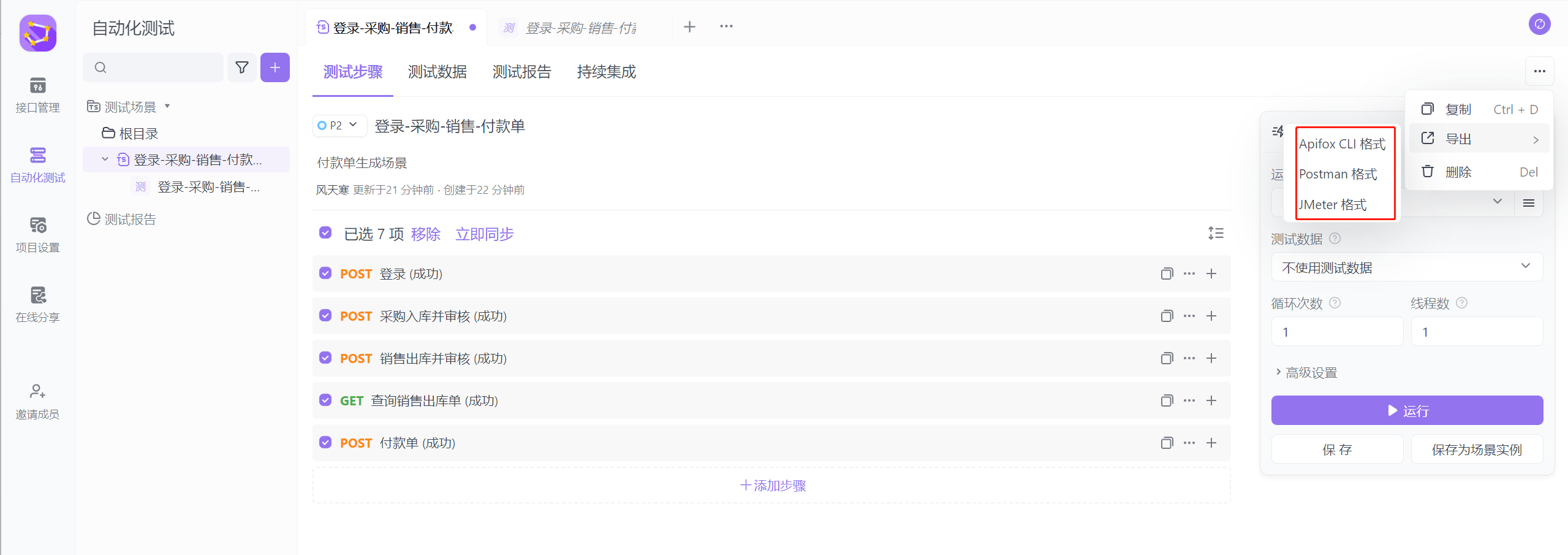Click the 保 存 button
This screenshot has height=555, width=1568.
click(x=1337, y=450)
